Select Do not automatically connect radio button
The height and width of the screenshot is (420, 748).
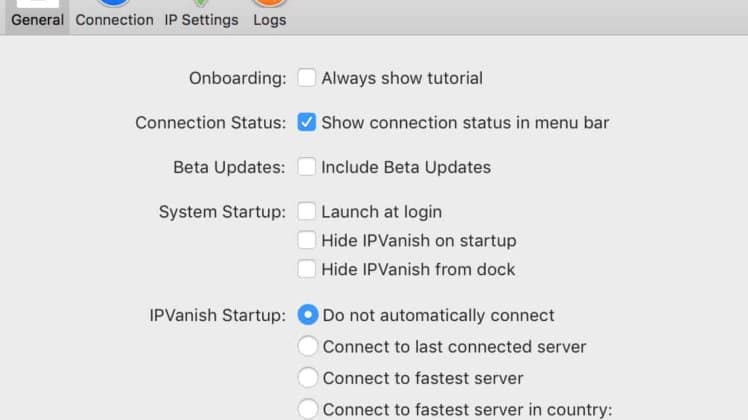[x=308, y=315]
